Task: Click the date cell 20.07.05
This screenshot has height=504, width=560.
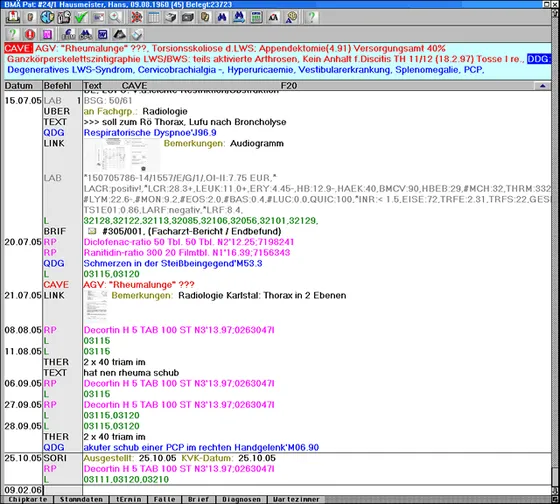Action: (23, 242)
